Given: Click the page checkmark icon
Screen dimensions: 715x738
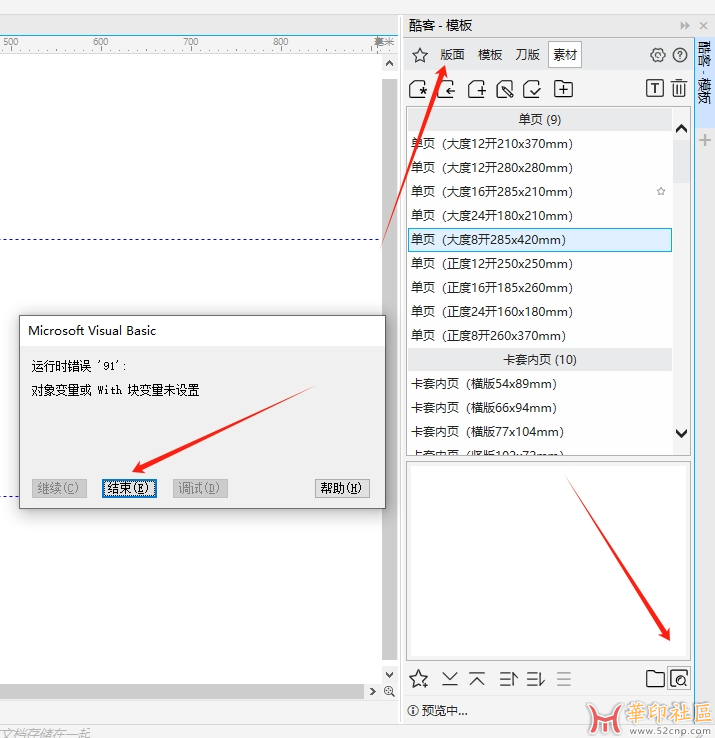Looking at the screenshot, I should 532,89.
